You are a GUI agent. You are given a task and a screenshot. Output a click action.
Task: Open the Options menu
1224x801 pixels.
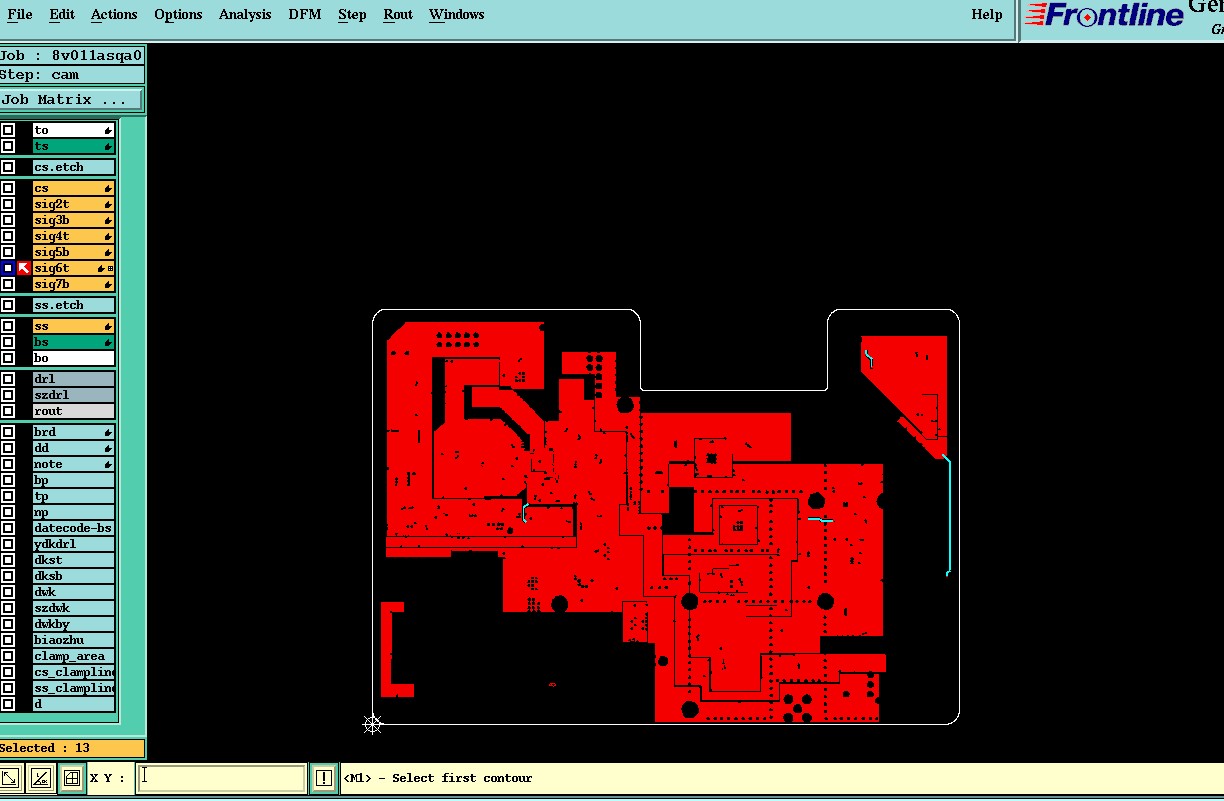point(178,14)
